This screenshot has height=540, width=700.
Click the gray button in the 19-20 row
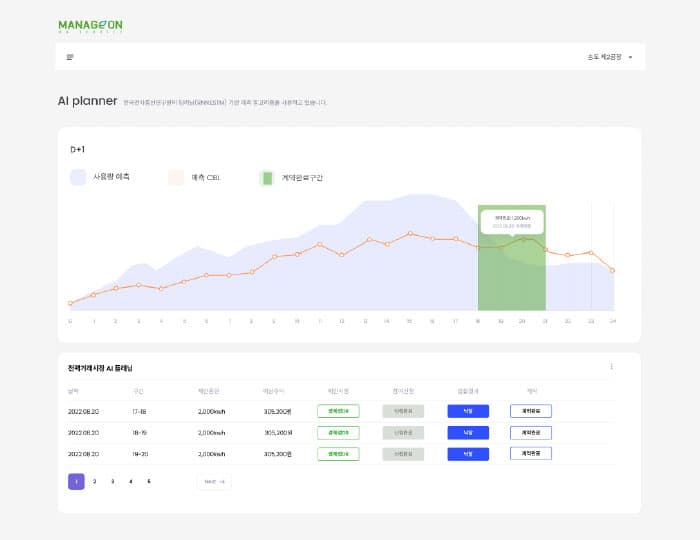[x=403, y=454]
